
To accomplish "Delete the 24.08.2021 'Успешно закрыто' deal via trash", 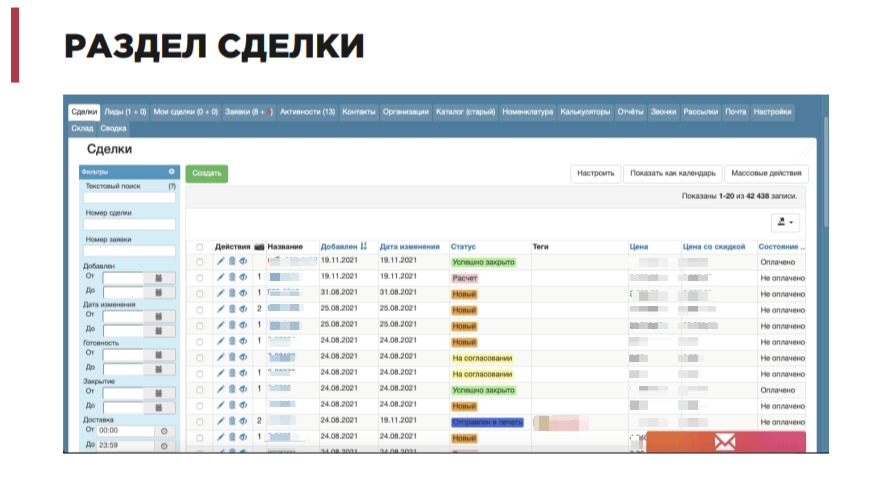I will coord(232,389).
